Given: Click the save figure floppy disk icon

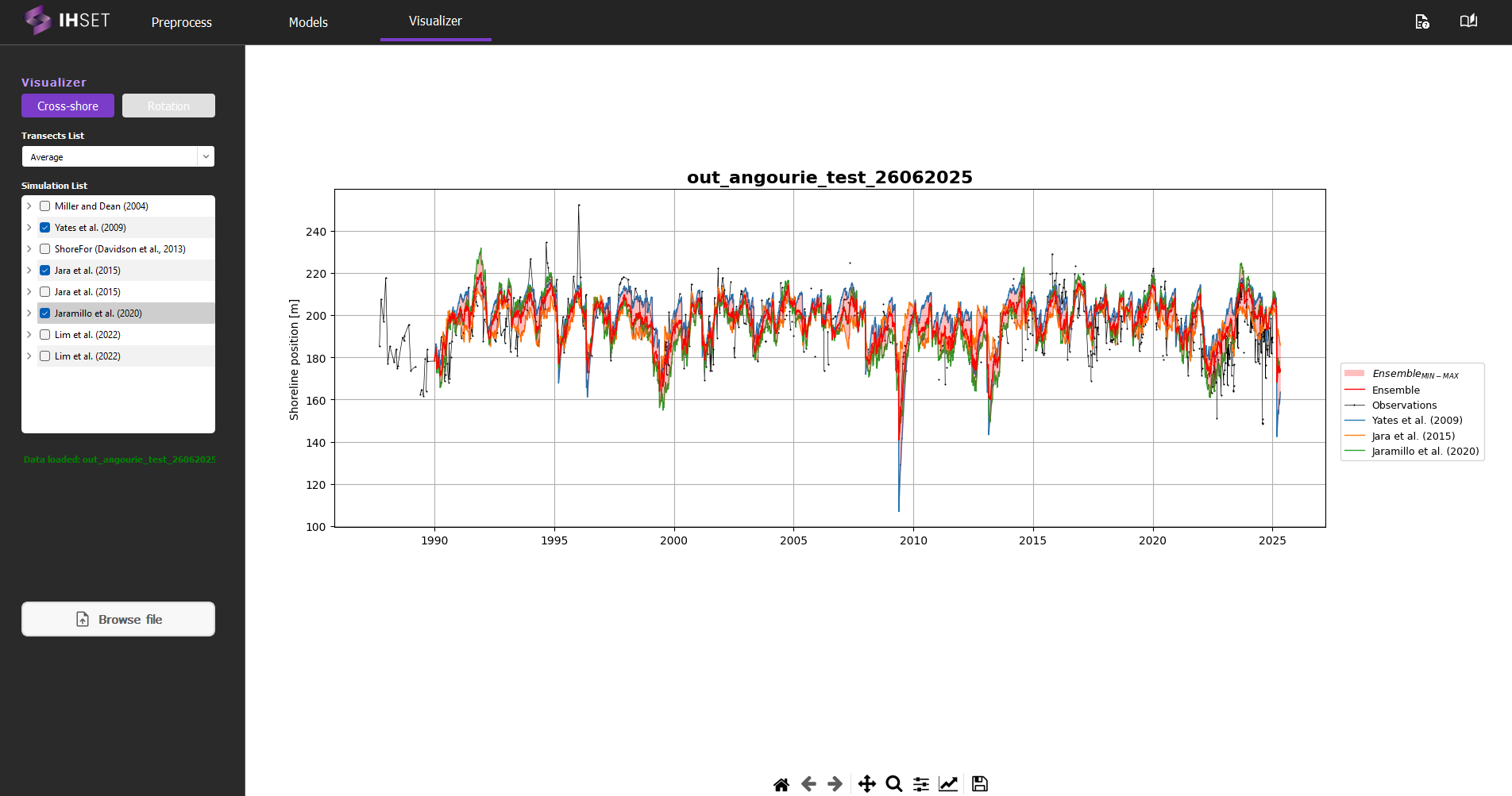Looking at the screenshot, I should click(979, 783).
